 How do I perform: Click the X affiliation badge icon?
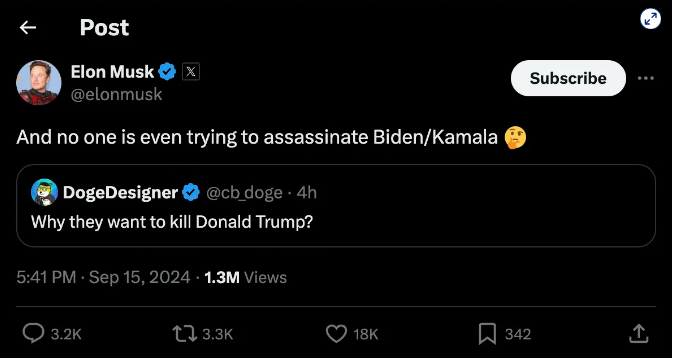tap(191, 71)
